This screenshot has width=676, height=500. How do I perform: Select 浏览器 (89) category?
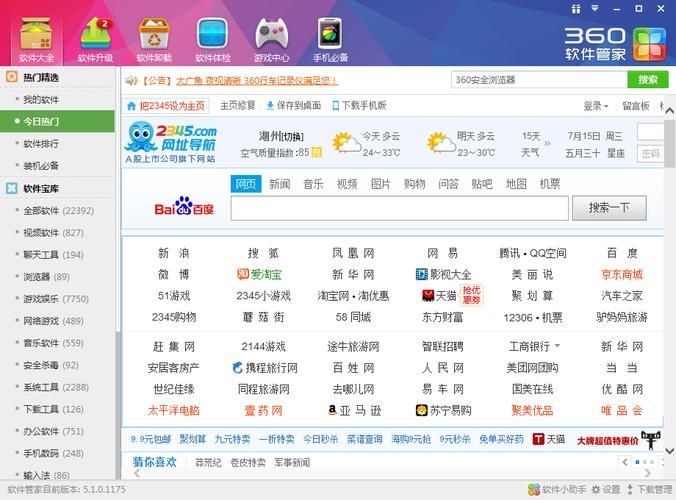tap(57, 277)
